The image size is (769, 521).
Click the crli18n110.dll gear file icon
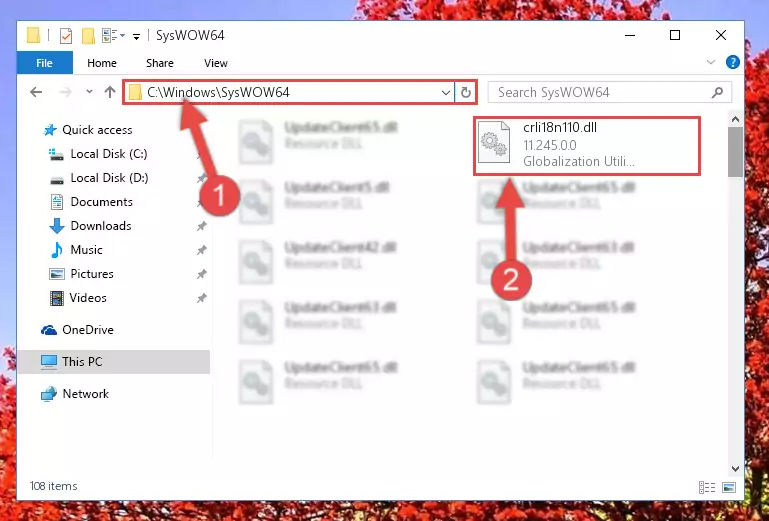(x=493, y=142)
